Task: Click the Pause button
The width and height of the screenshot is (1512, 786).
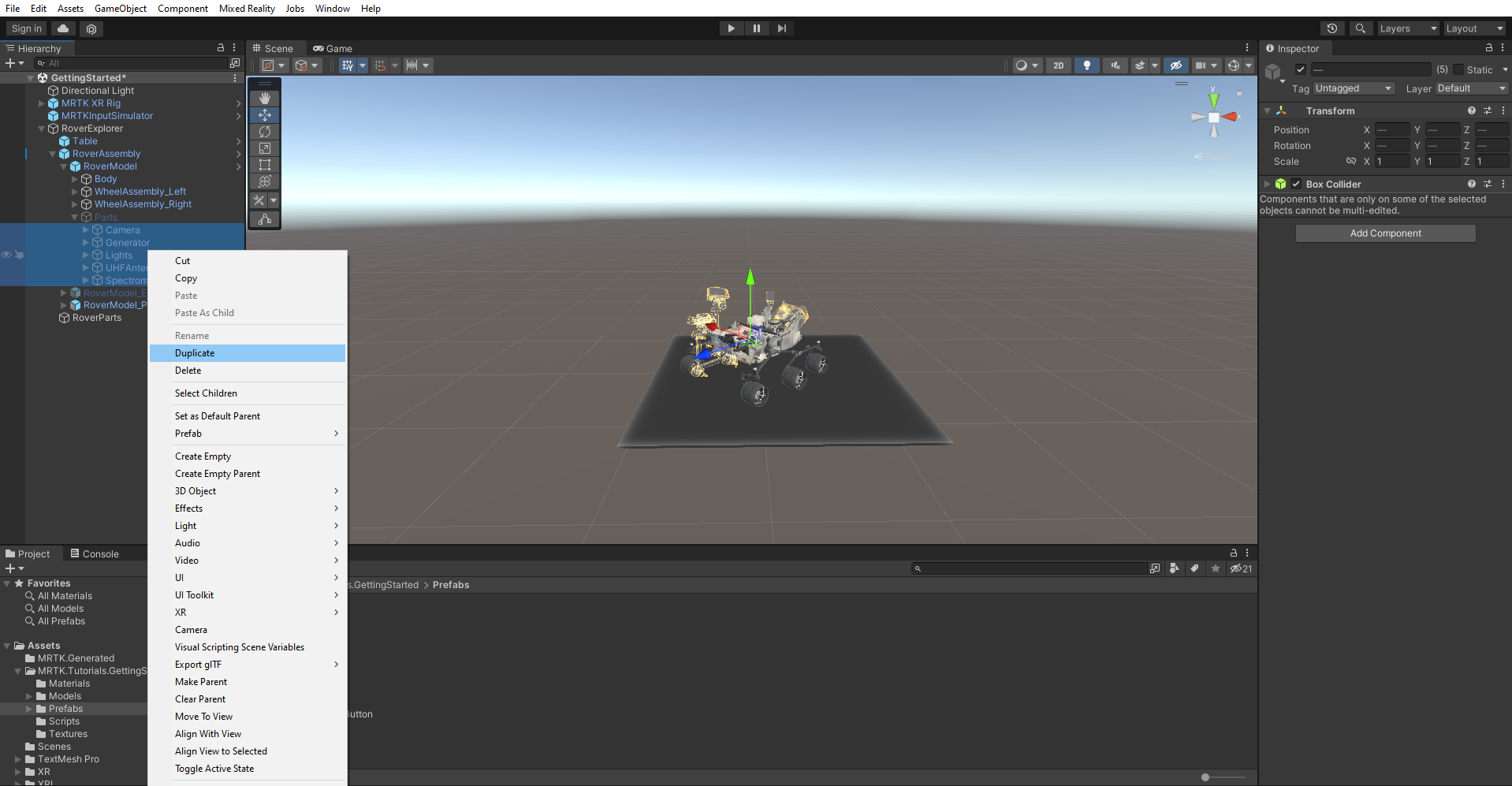Action: coord(757,28)
